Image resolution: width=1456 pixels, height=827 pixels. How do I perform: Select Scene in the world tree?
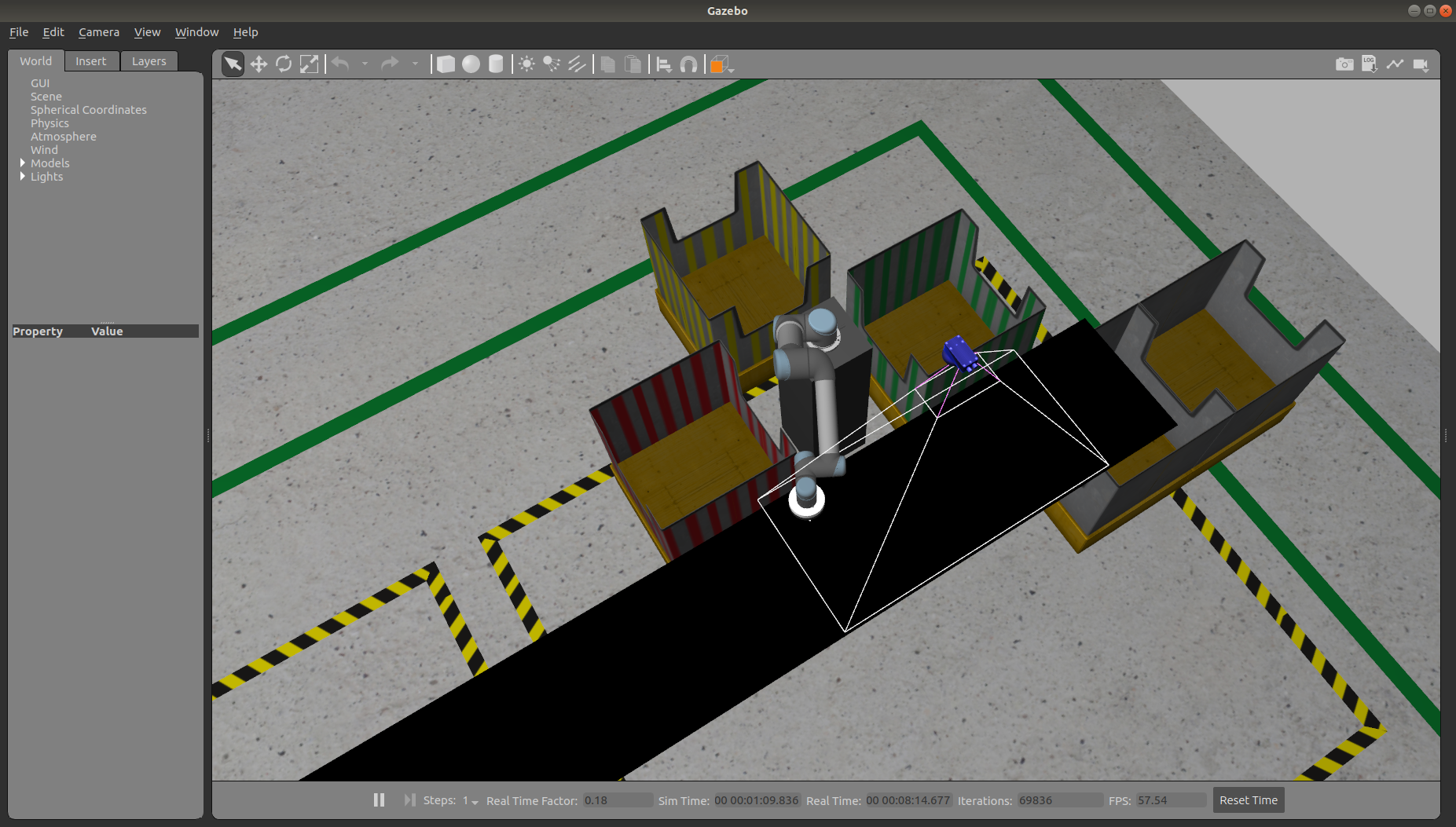[46, 97]
